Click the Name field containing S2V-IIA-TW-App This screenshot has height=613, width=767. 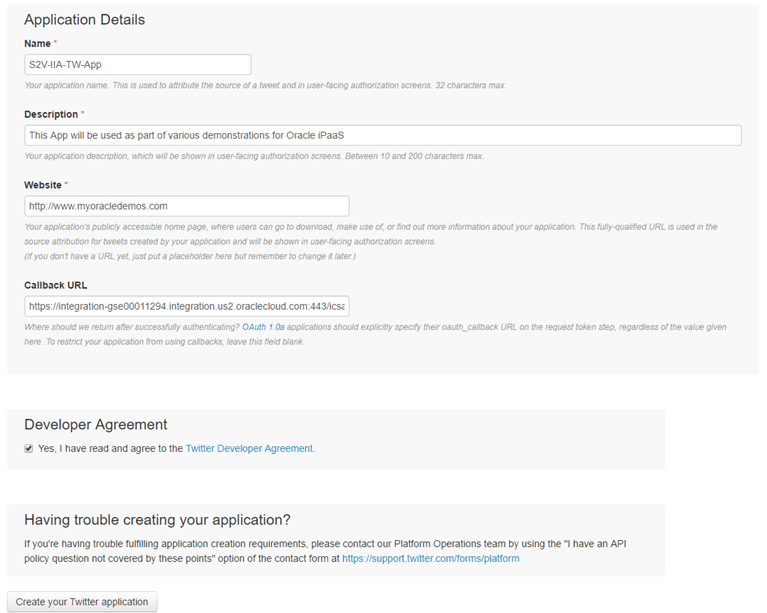pos(137,64)
